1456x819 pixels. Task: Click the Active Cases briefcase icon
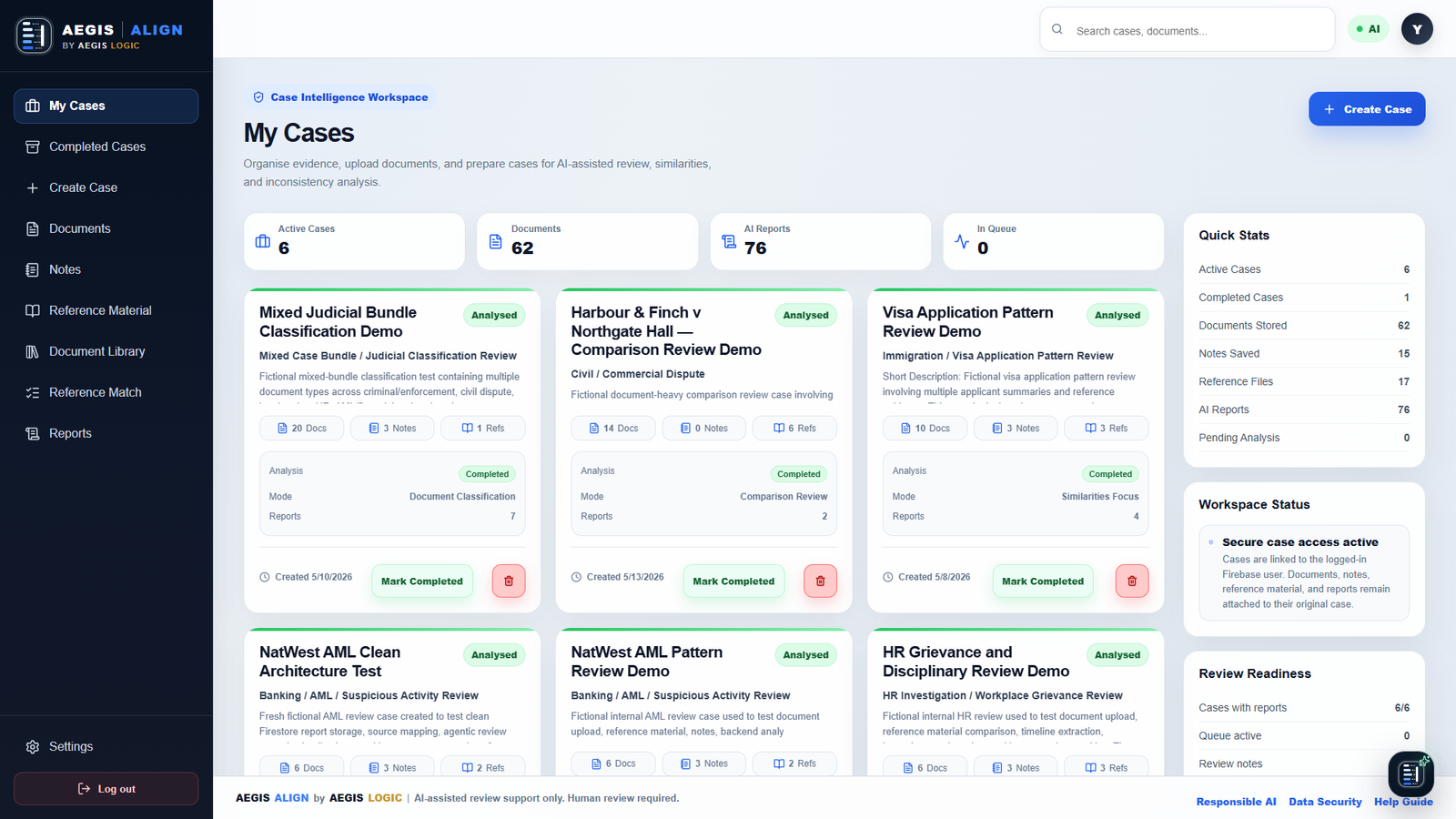(x=263, y=241)
